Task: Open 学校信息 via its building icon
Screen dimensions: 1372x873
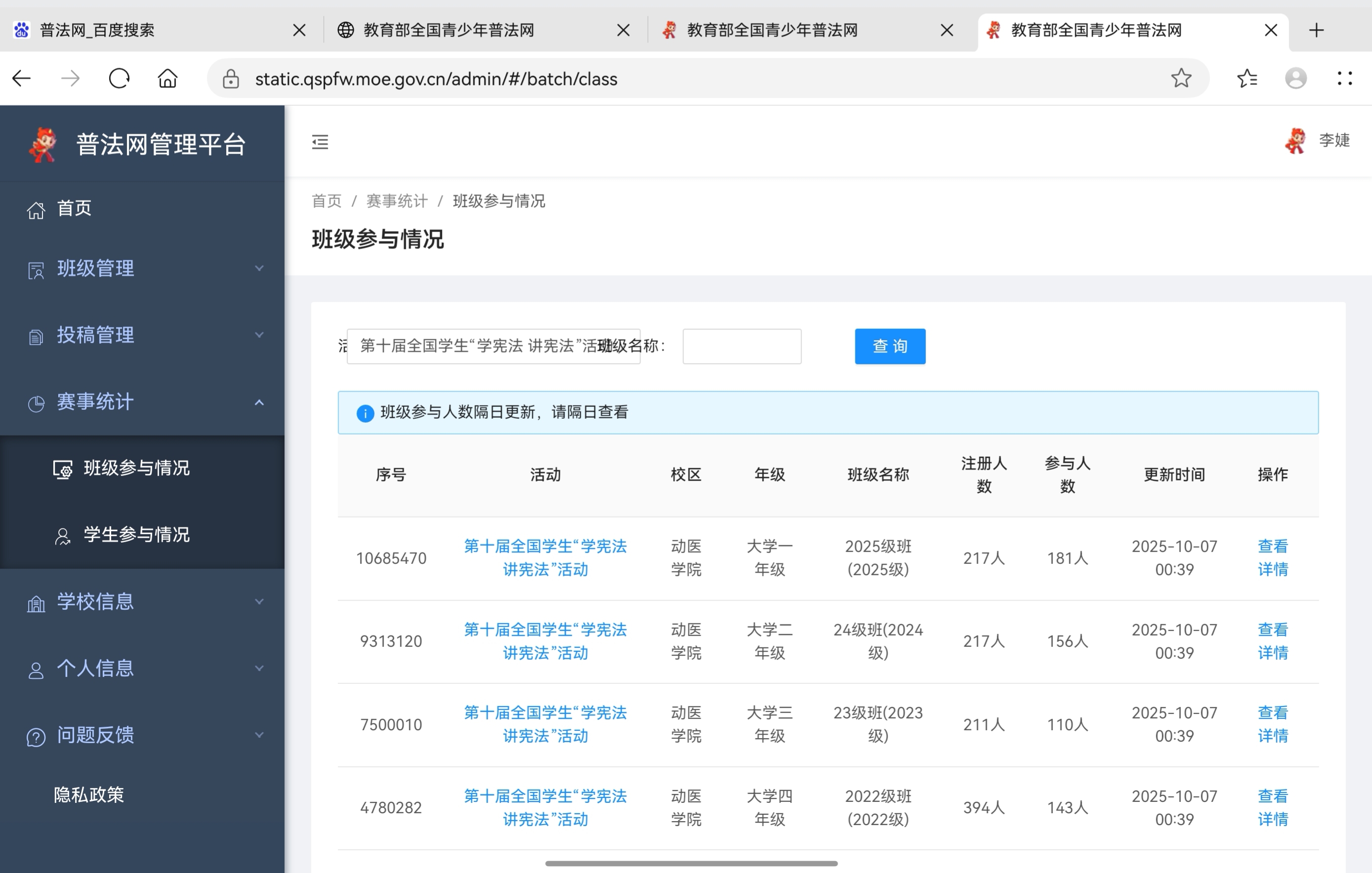Action: 36,602
